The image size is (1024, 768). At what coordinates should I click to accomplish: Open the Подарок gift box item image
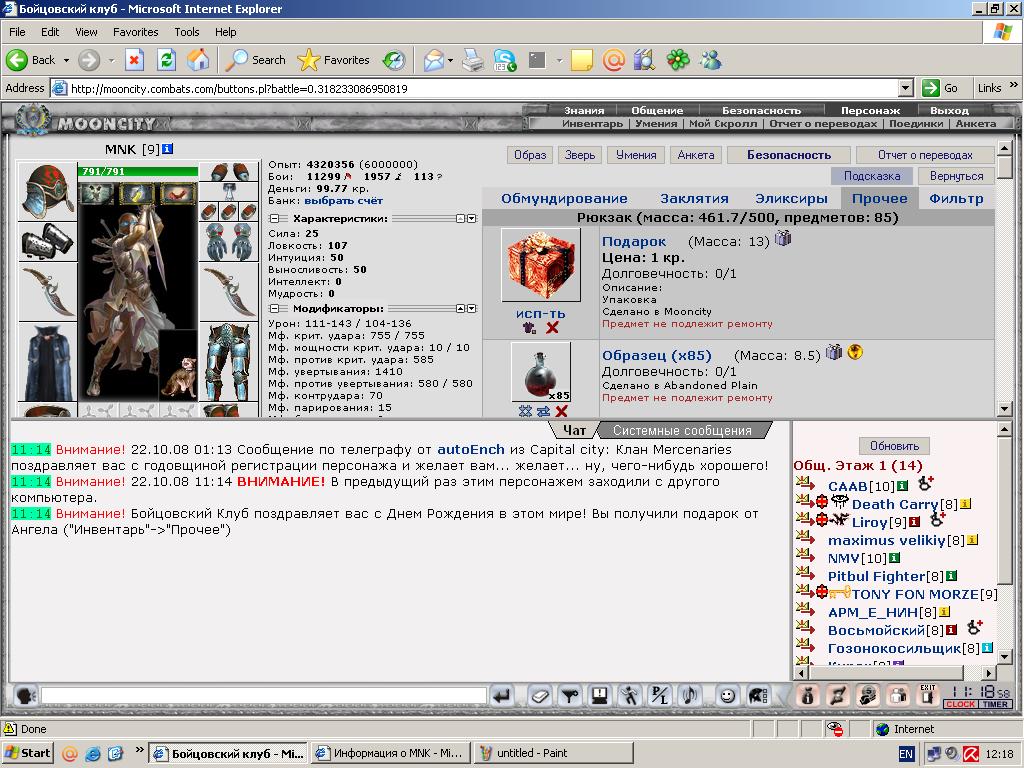tap(541, 264)
